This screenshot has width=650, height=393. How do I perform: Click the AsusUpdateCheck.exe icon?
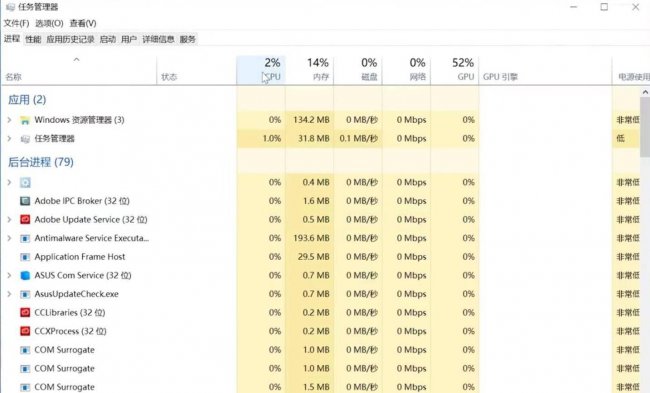coord(25,294)
